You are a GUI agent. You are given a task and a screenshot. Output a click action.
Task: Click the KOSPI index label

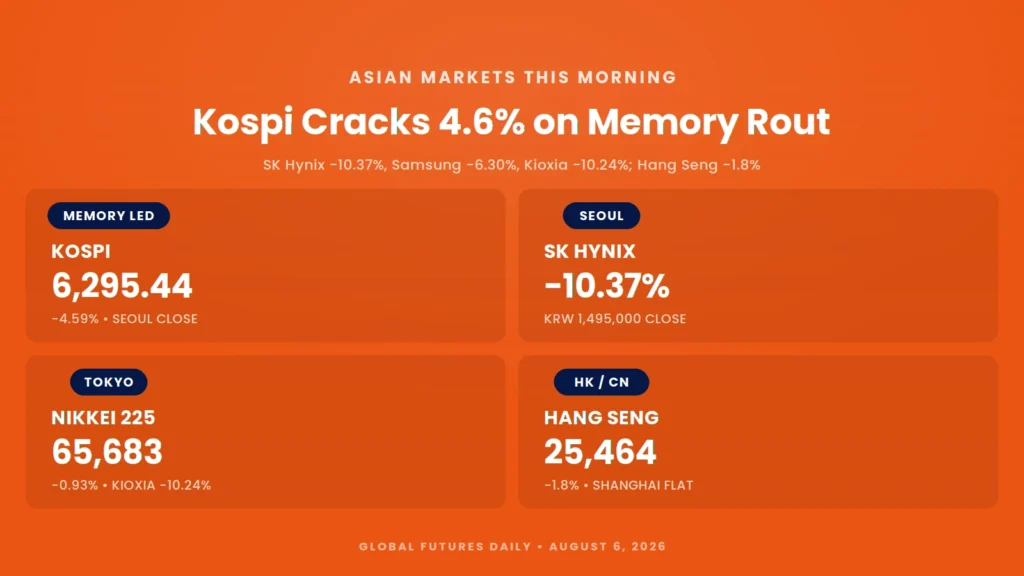81,251
